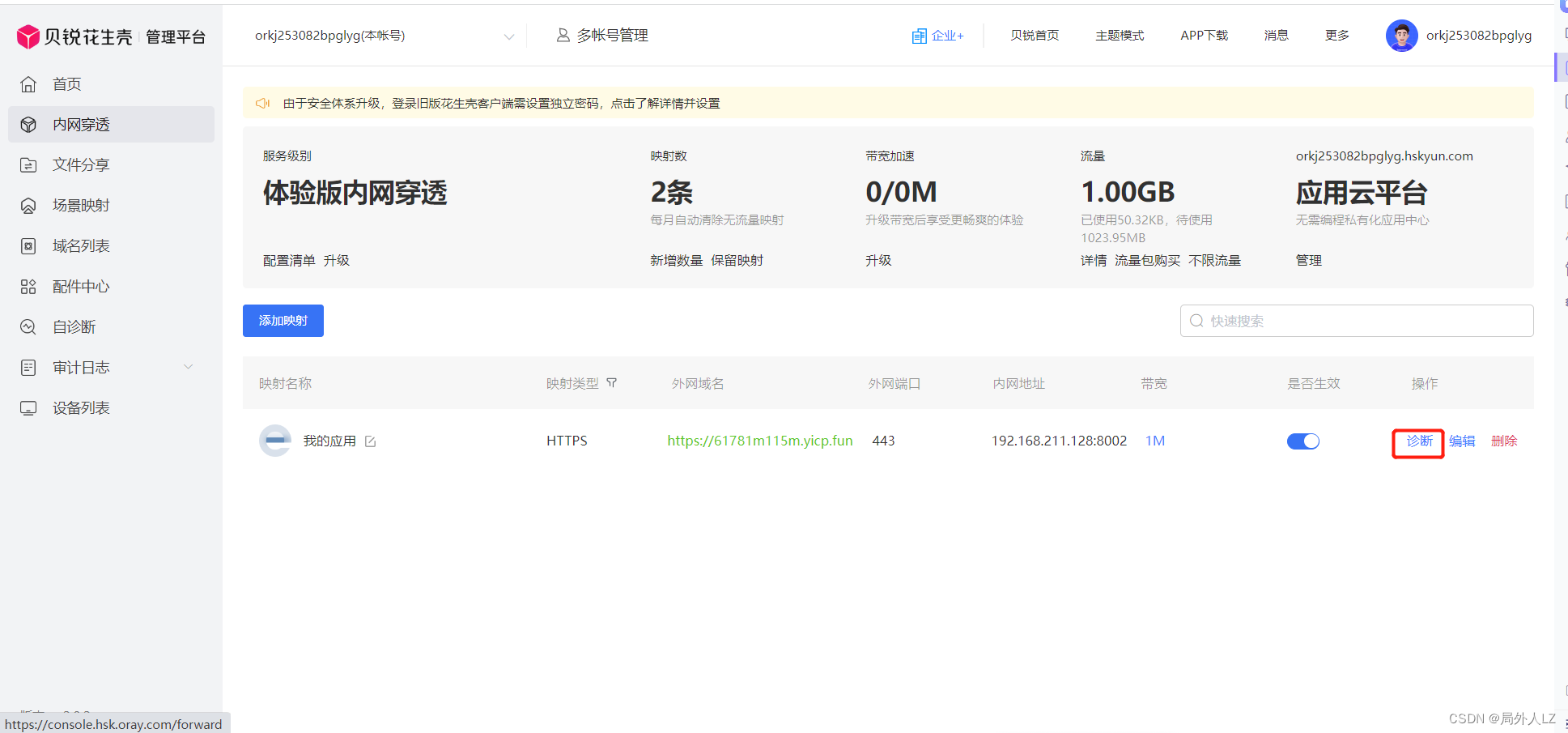The image size is (1568, 733).
Task: Click 多帐号管理 label
Action: click(x=613, y=36)
